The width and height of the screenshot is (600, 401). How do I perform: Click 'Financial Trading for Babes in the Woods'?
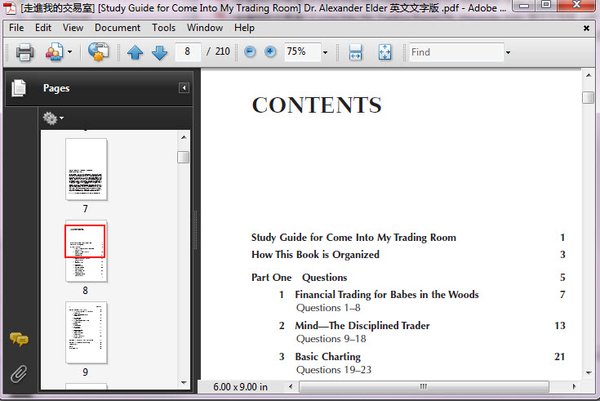[387, 295]
